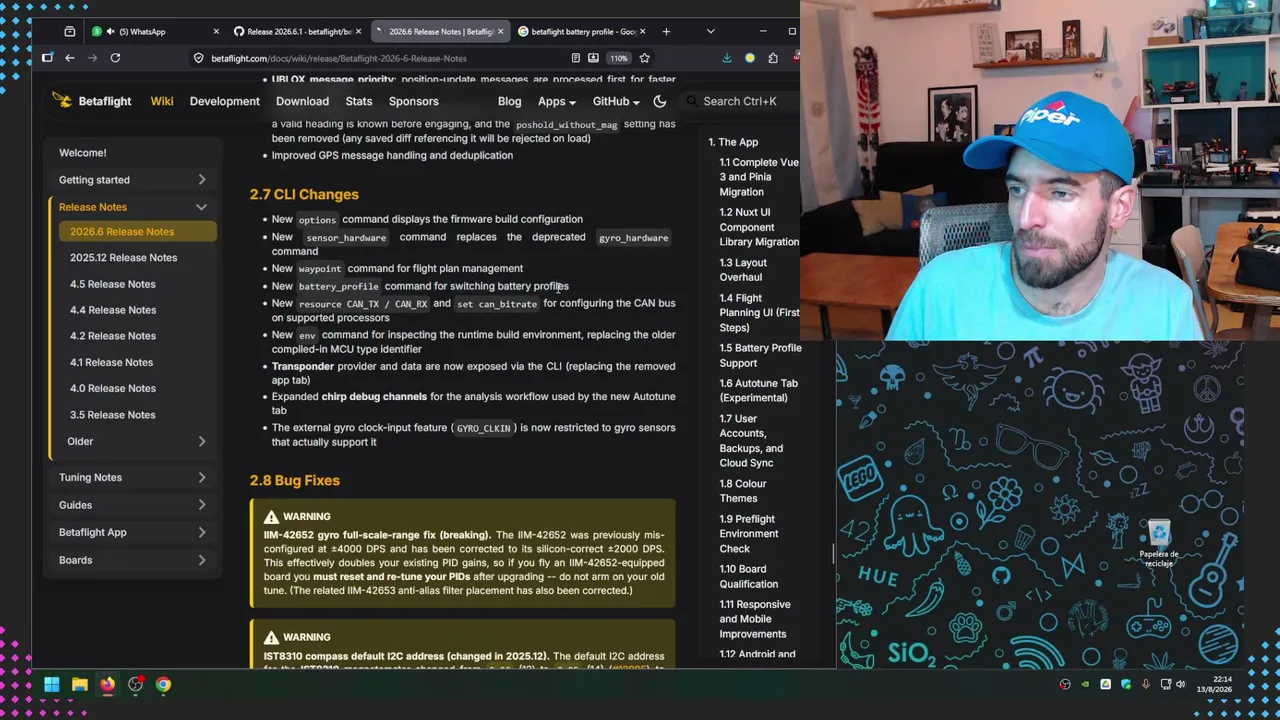Screen dimensions: 1280x720
Task: Go back with the browser back arrow
Action: pos(70,58)
